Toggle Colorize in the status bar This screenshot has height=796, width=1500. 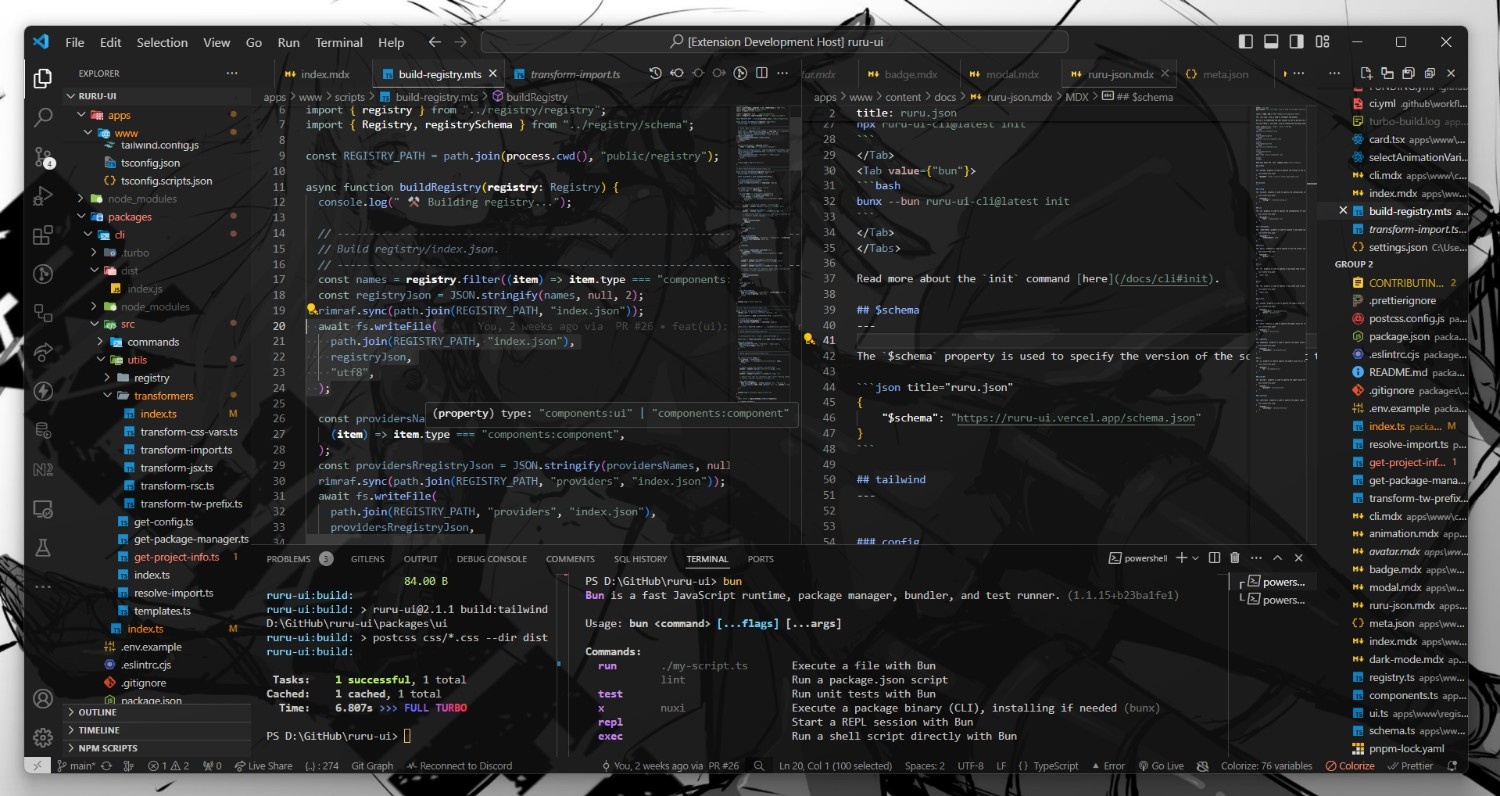(x=1350, y=766)
